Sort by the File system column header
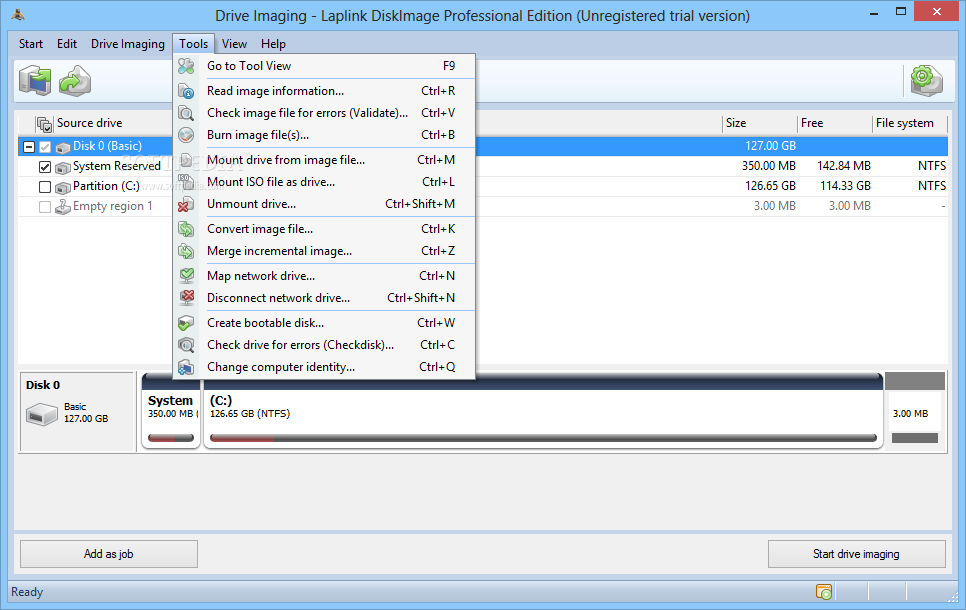 click(x=910, y=123)
